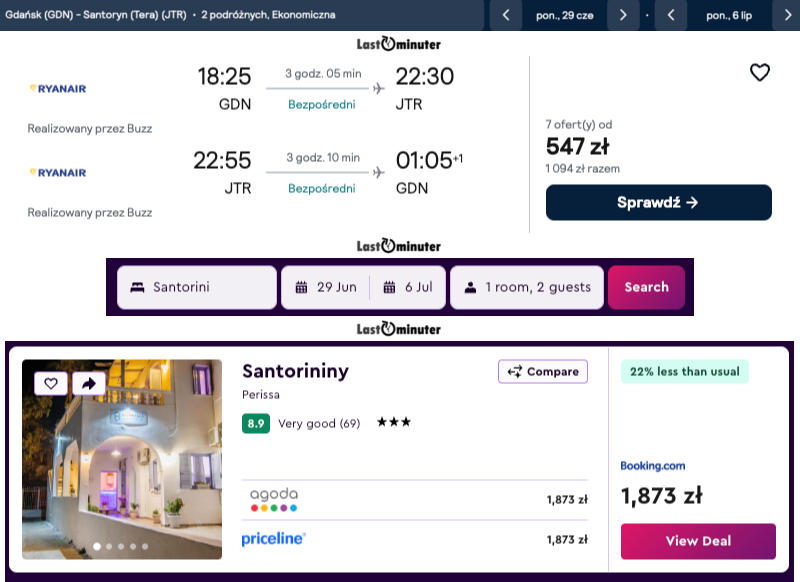The width and height of the screenshot is (800, 582).
Task: Go to previous return date
Action: [671, 15]
